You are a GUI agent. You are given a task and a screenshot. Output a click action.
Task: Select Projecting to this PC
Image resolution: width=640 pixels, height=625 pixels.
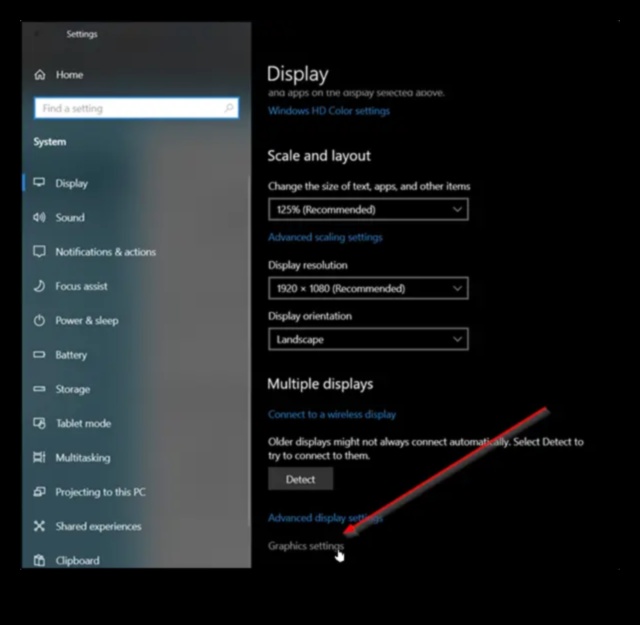[100, 492]
